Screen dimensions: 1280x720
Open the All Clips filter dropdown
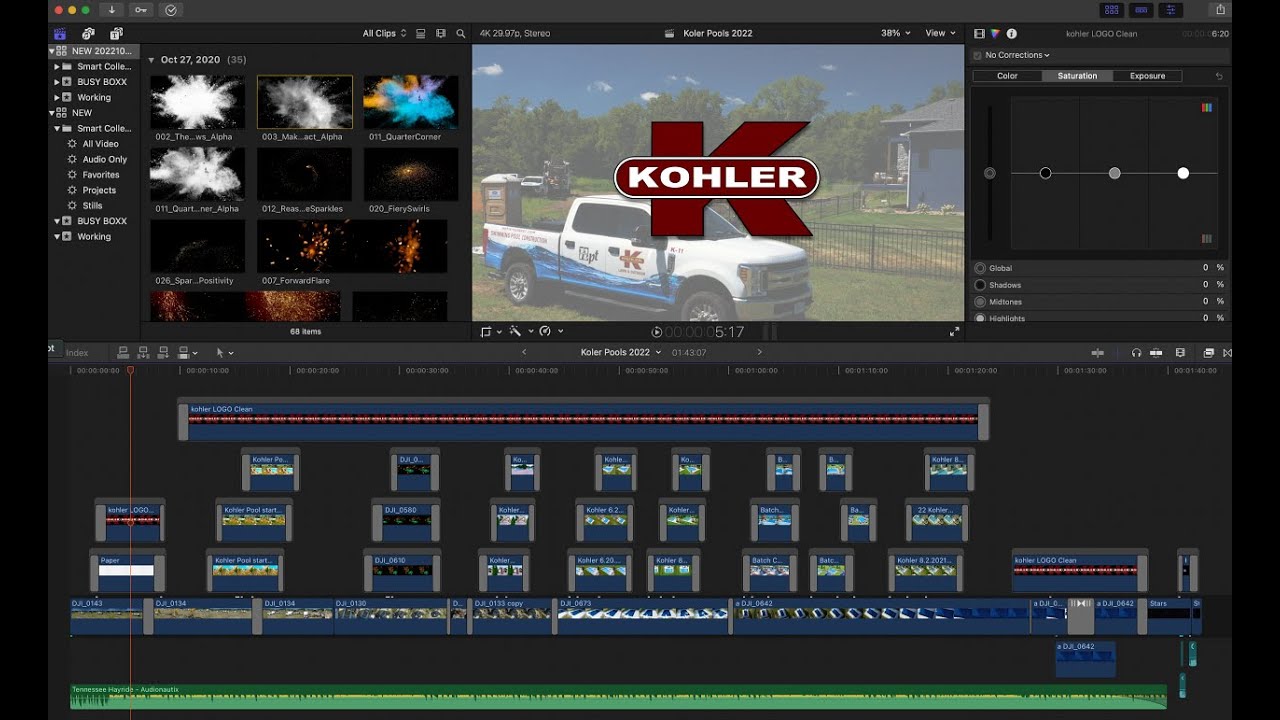pos(384,33)
